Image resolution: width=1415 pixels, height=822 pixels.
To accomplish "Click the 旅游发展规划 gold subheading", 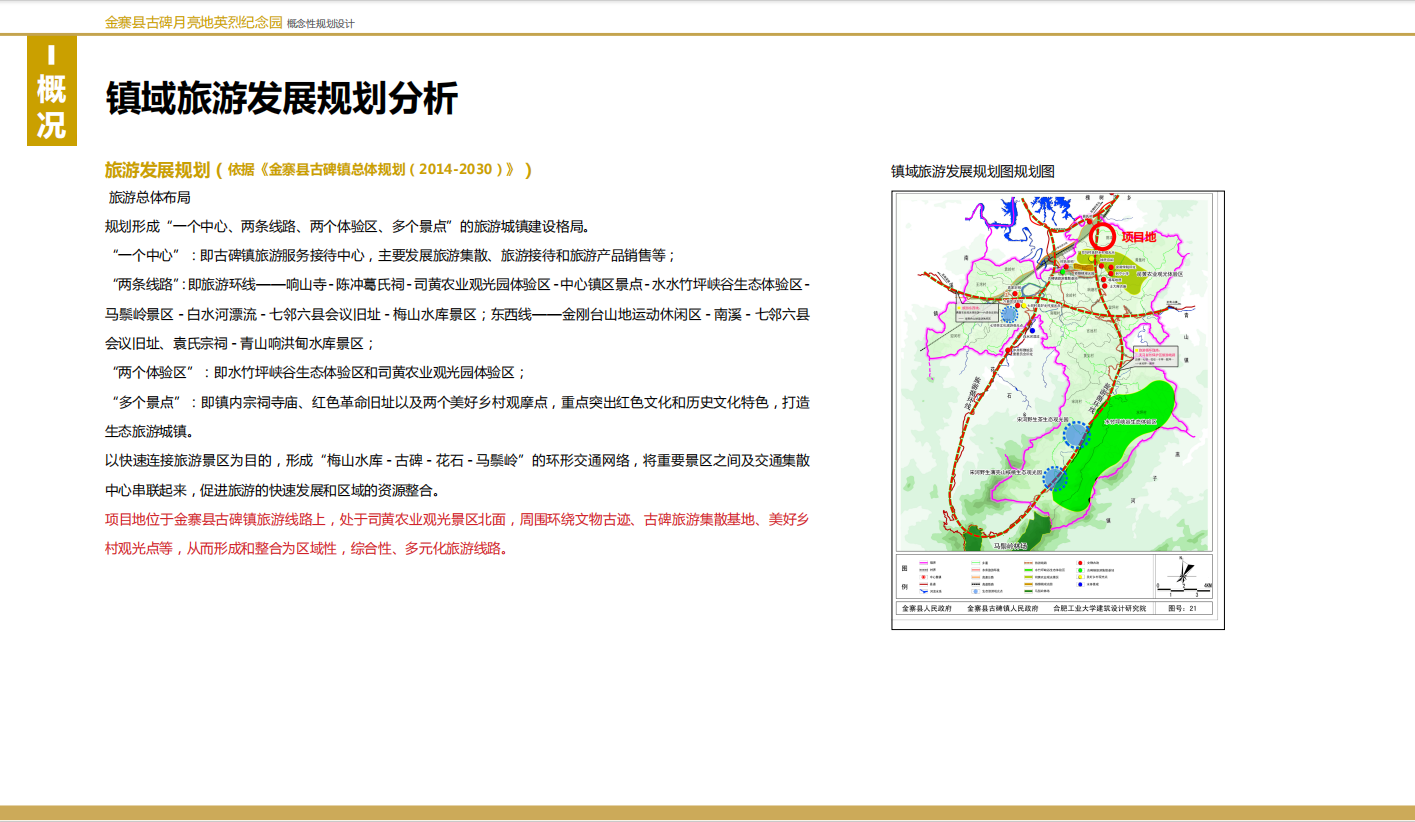I will [x=157, y=169].
